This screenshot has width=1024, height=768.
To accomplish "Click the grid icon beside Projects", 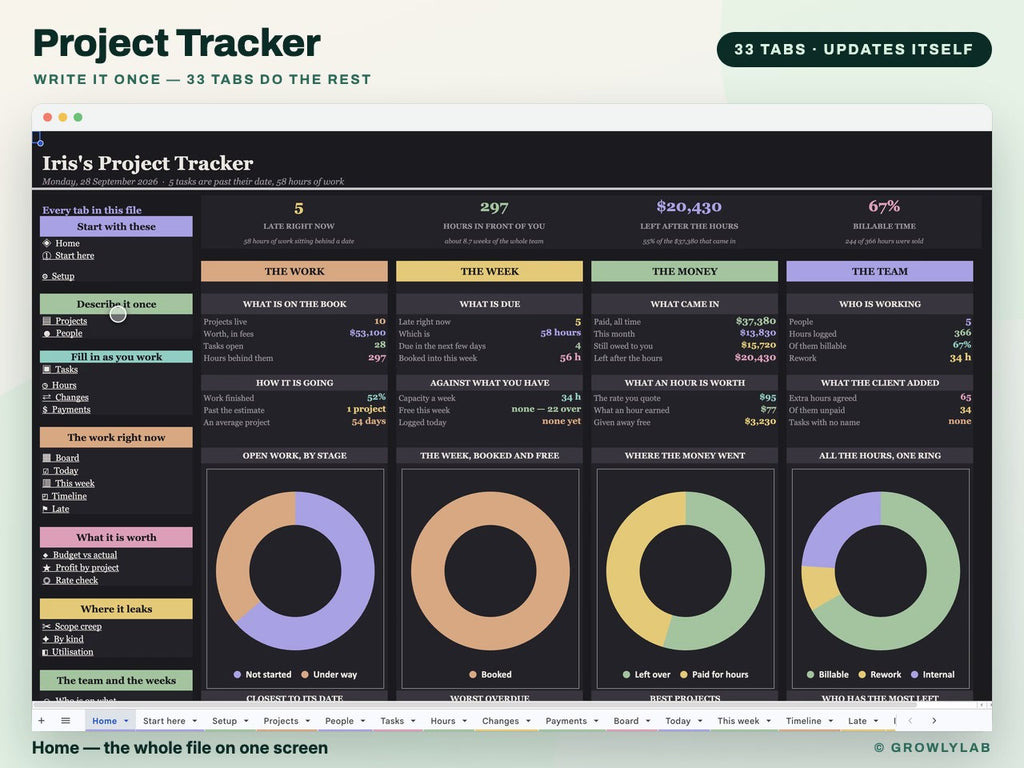I will pos(46,321).
